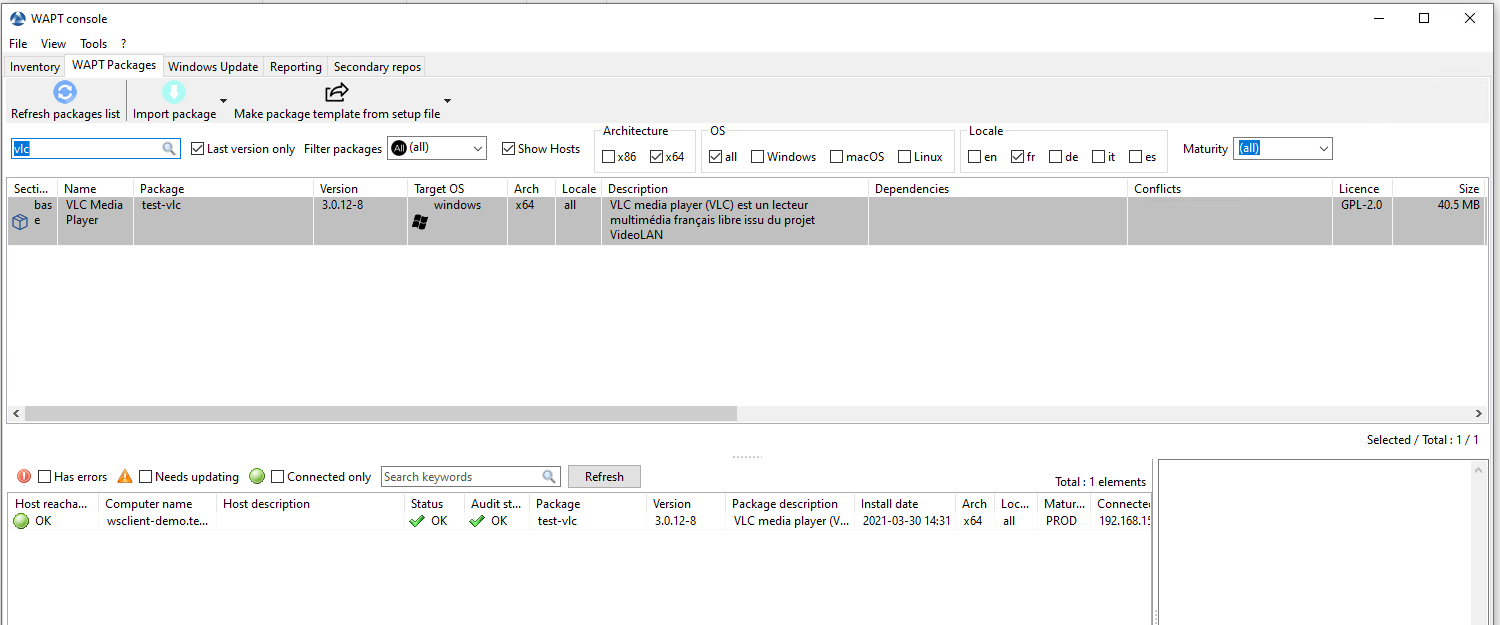This screenshot has width=1500, height=625.
Task: Click the GPL-2.0 licence cell
Action: pyautogui.click(x=1362, y=221)
